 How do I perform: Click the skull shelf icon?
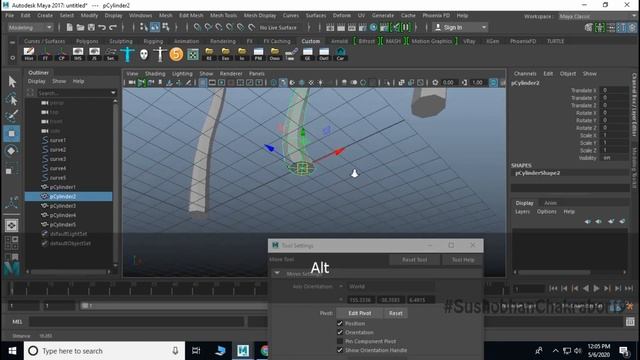click(144, 54)
